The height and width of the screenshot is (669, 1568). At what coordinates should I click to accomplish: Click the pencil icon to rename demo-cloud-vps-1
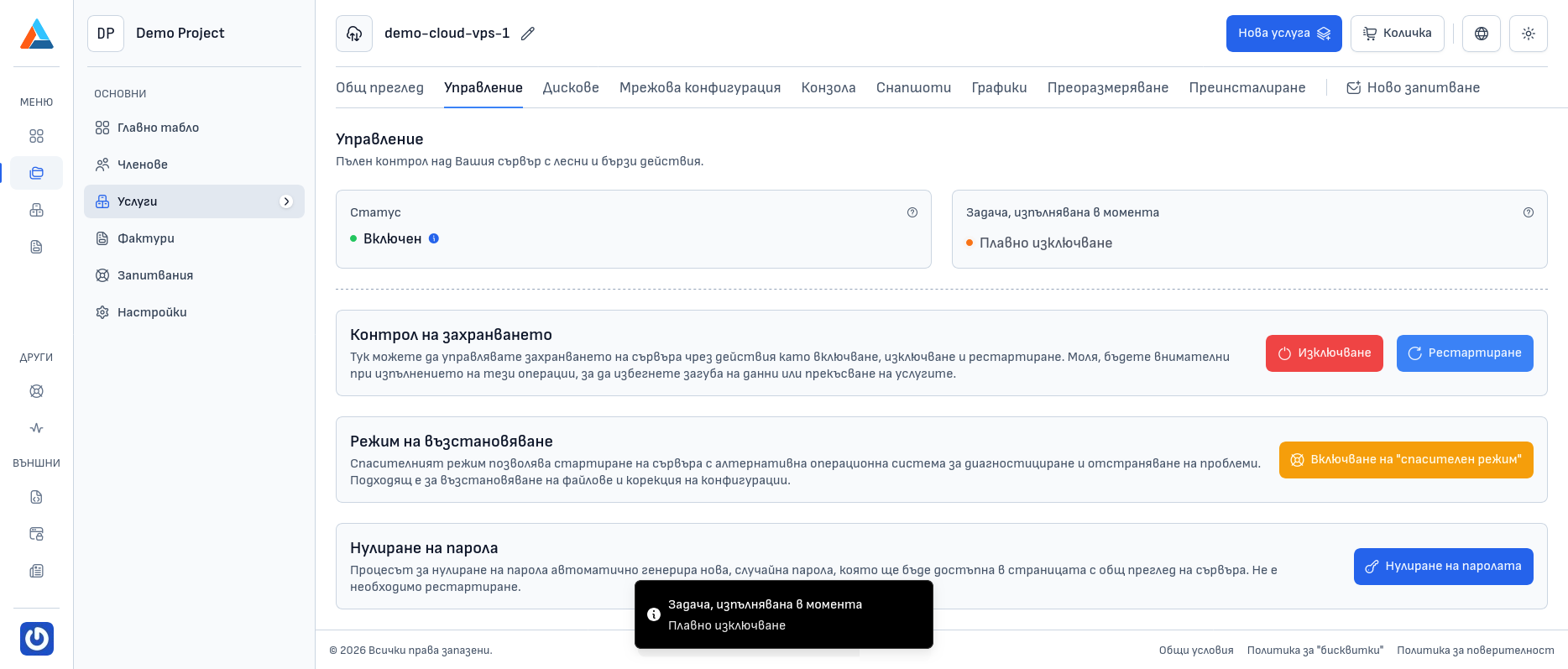click(x=527, y=34)
